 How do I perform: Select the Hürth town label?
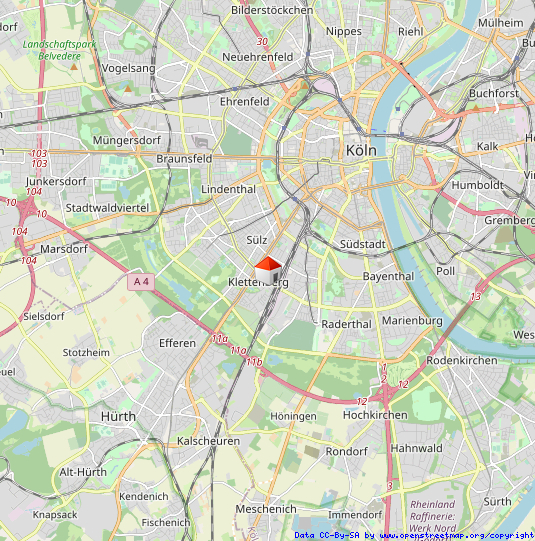pyautogui.click(x=118, y=416)
